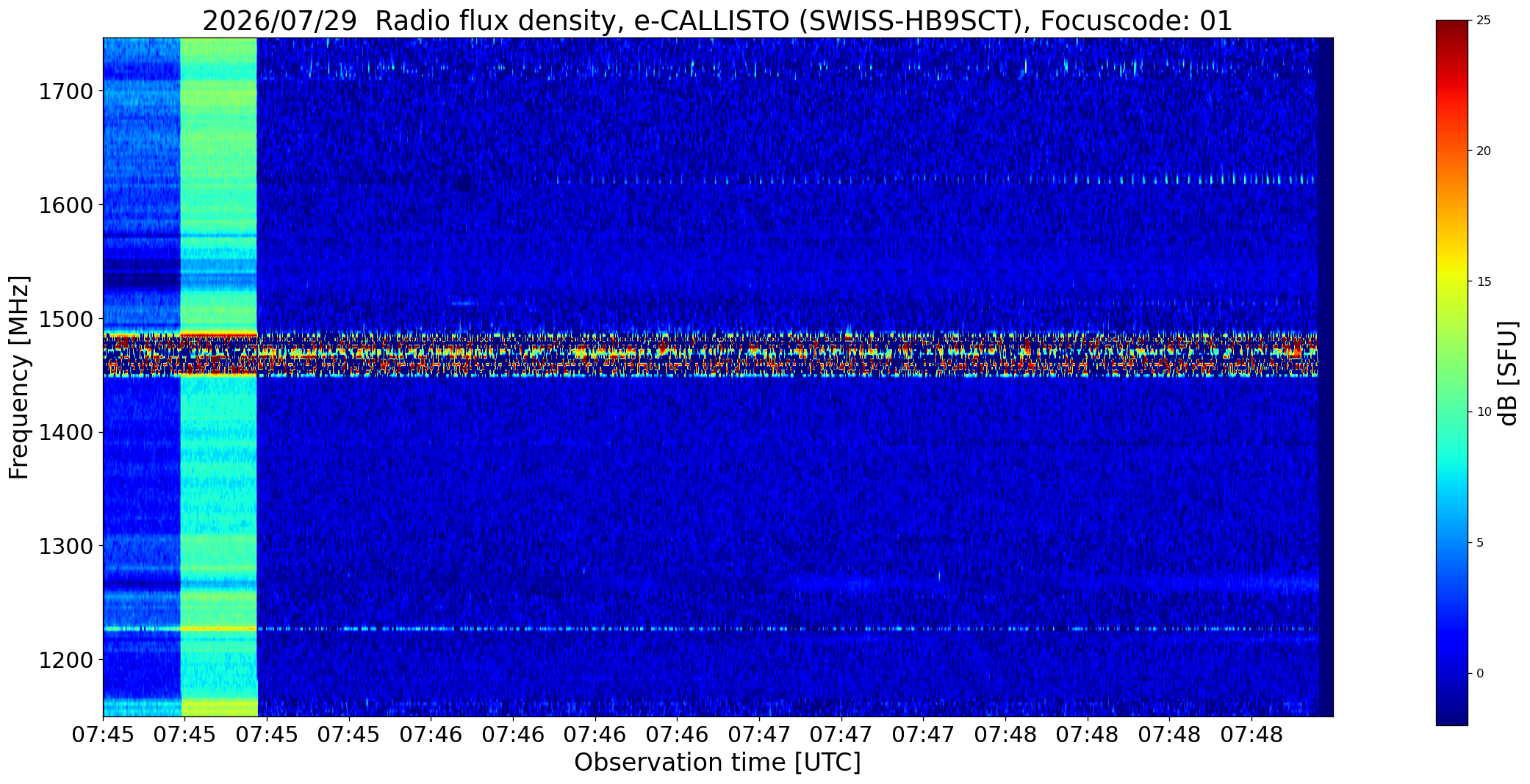Click the bright green-yellow vertical burst band
The height and width of the screenshot is (784, 1530).
tap(218, 377)
